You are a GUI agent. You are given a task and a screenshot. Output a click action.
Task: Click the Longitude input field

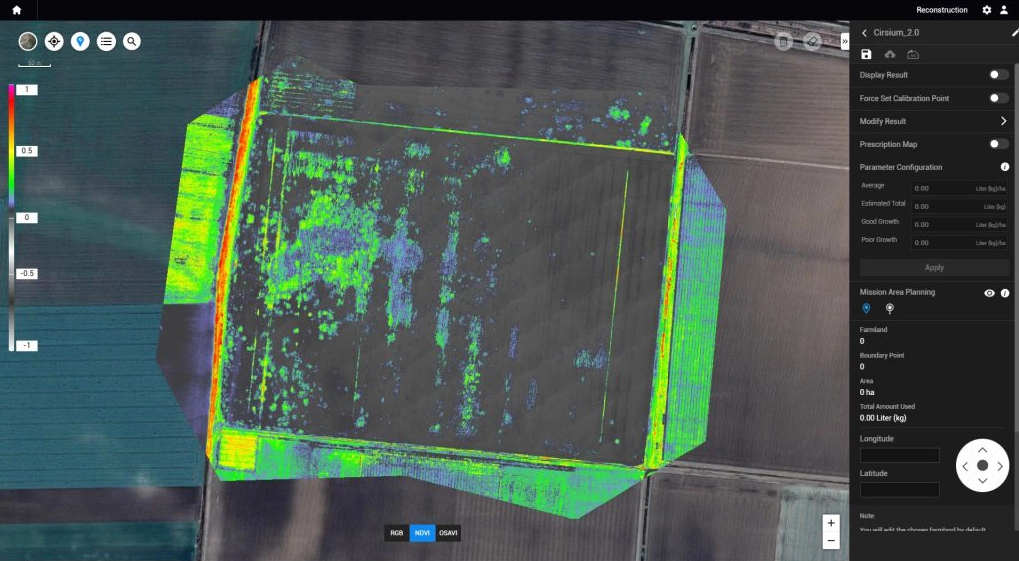coord(899,456)
